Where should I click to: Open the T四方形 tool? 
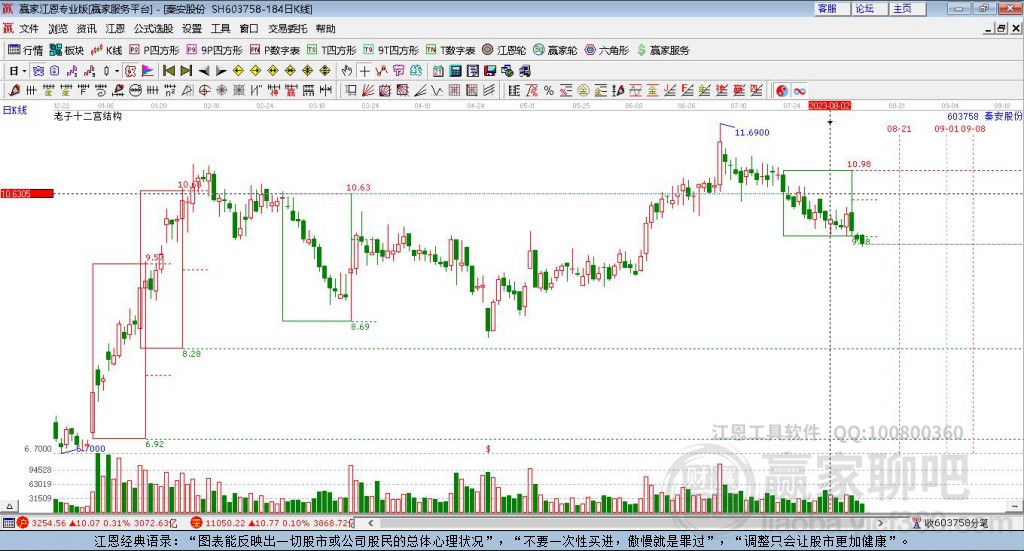click(332, 50)
